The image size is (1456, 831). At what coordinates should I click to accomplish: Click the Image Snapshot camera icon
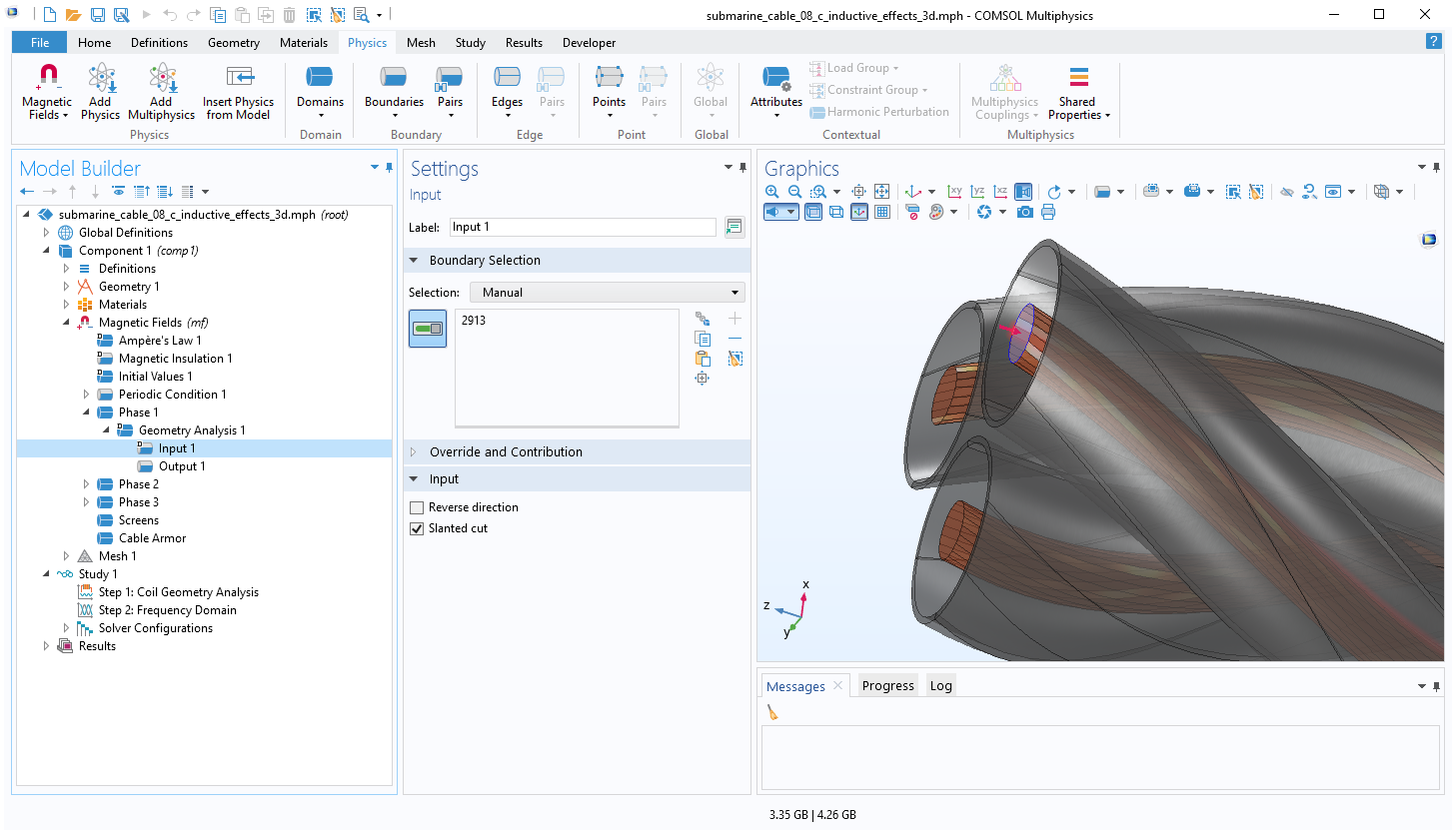pos(1024,212)
